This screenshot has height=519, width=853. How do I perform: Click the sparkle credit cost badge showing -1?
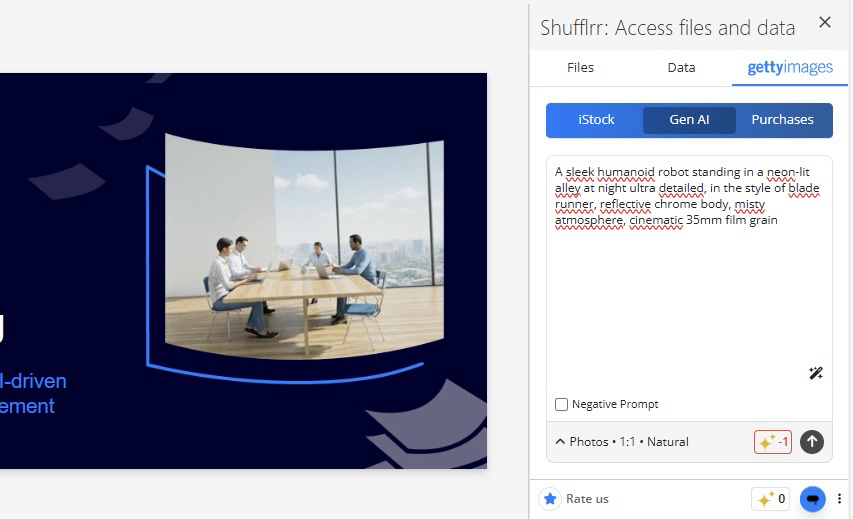pos(772,442)
